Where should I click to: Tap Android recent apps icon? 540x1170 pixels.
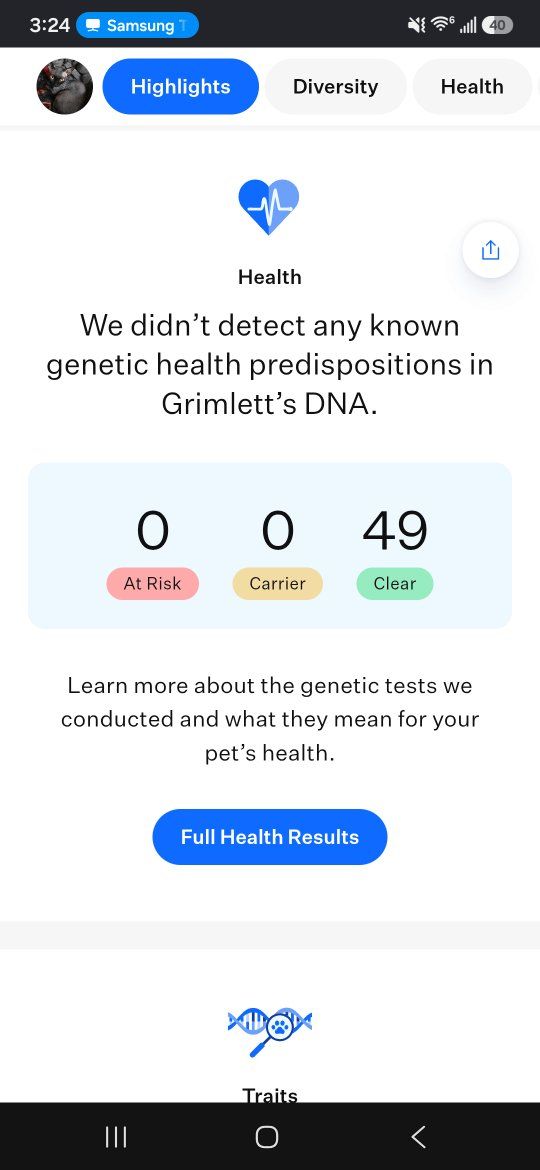(x=116, y=1136)
